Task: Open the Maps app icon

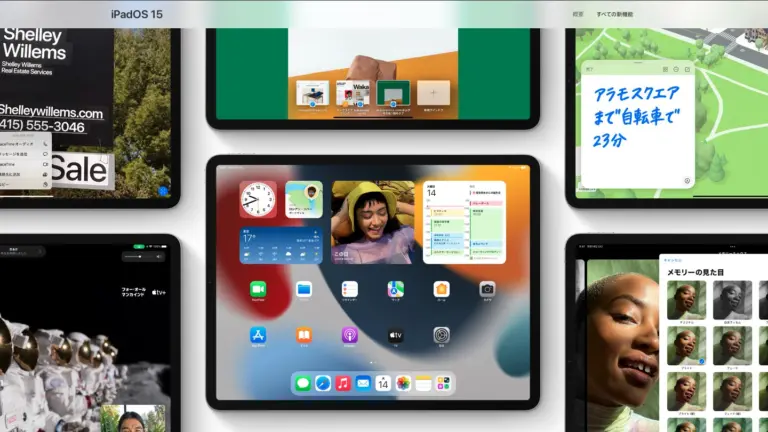Action: pyautogui.click(x=396, y=289)
